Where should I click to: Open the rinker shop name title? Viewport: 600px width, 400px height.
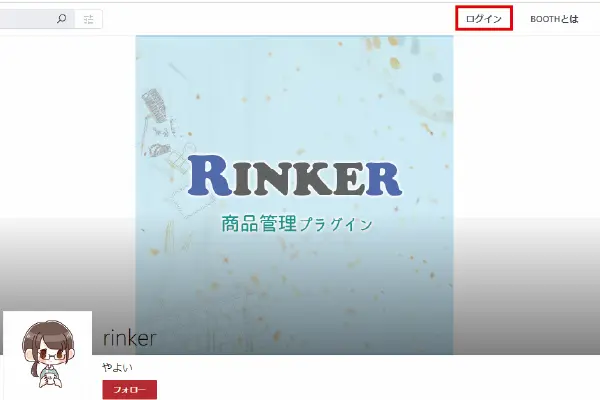(x=129, y=338)
